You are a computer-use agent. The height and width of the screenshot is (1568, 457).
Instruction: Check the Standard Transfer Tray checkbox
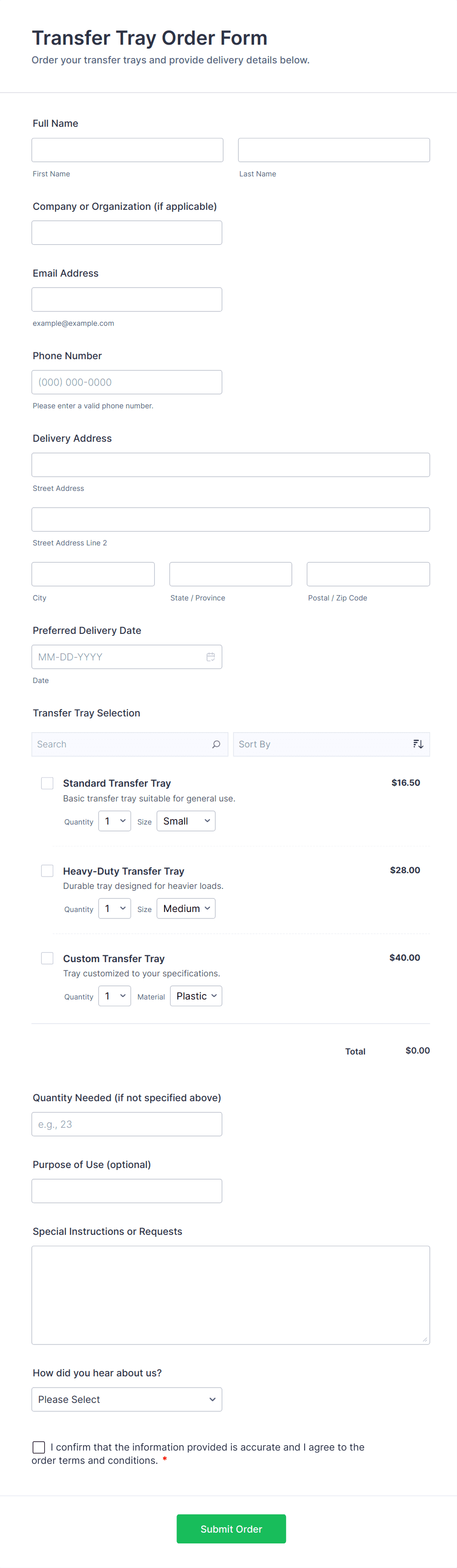click(x=47, y=783)
